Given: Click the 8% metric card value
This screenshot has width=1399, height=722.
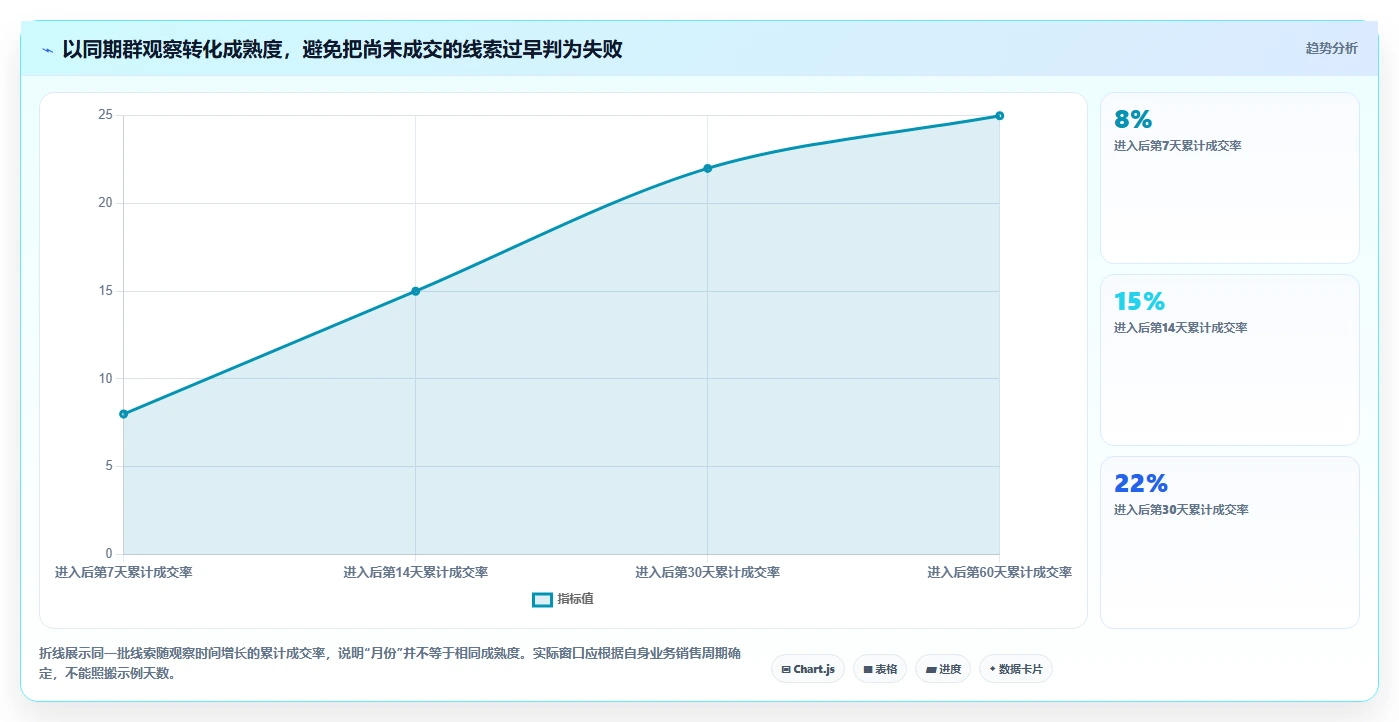Looking at the screenshot, I should (x=1133, y=119).
